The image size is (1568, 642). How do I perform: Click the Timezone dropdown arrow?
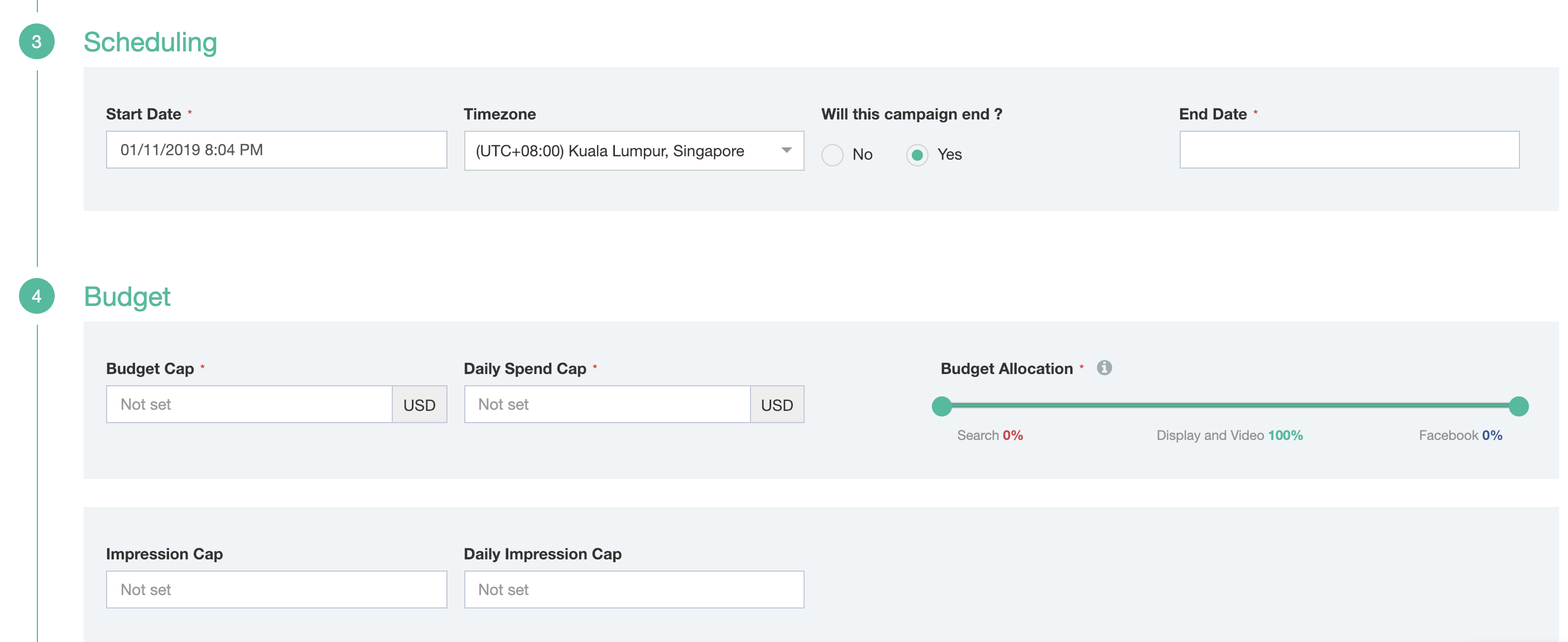point(786,150)
